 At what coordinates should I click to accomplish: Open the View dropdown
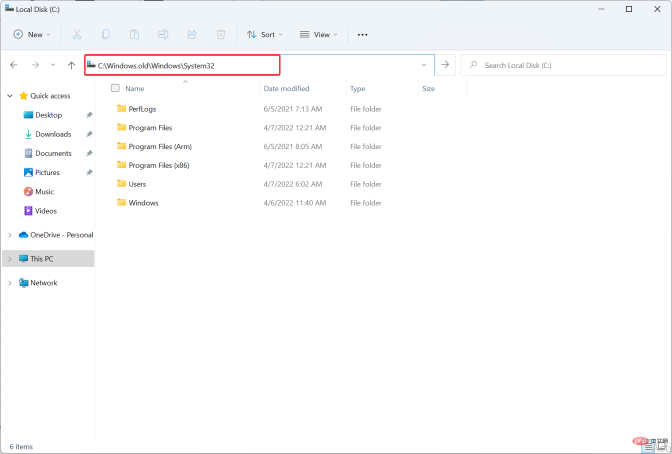pyautogui.click(x=318, y=35)
